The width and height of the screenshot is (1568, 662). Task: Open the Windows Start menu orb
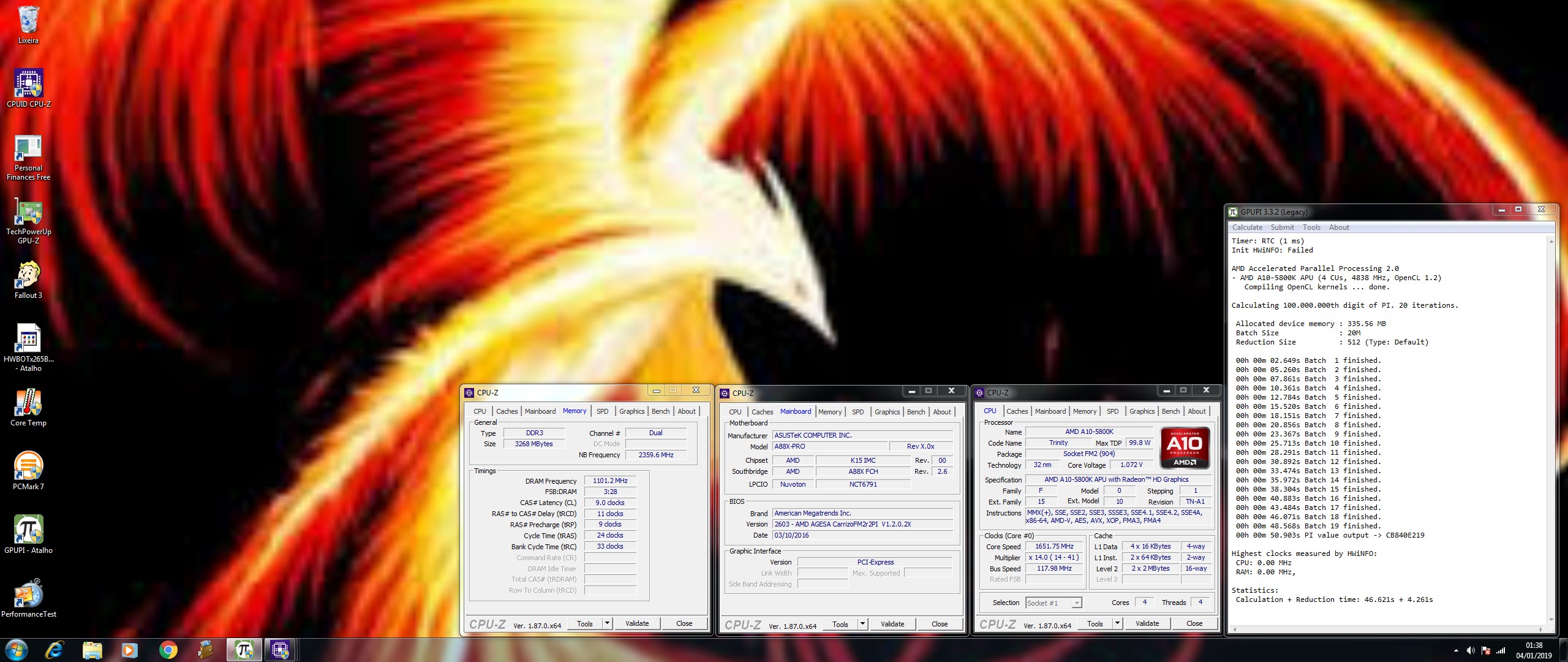coord(16,650)
